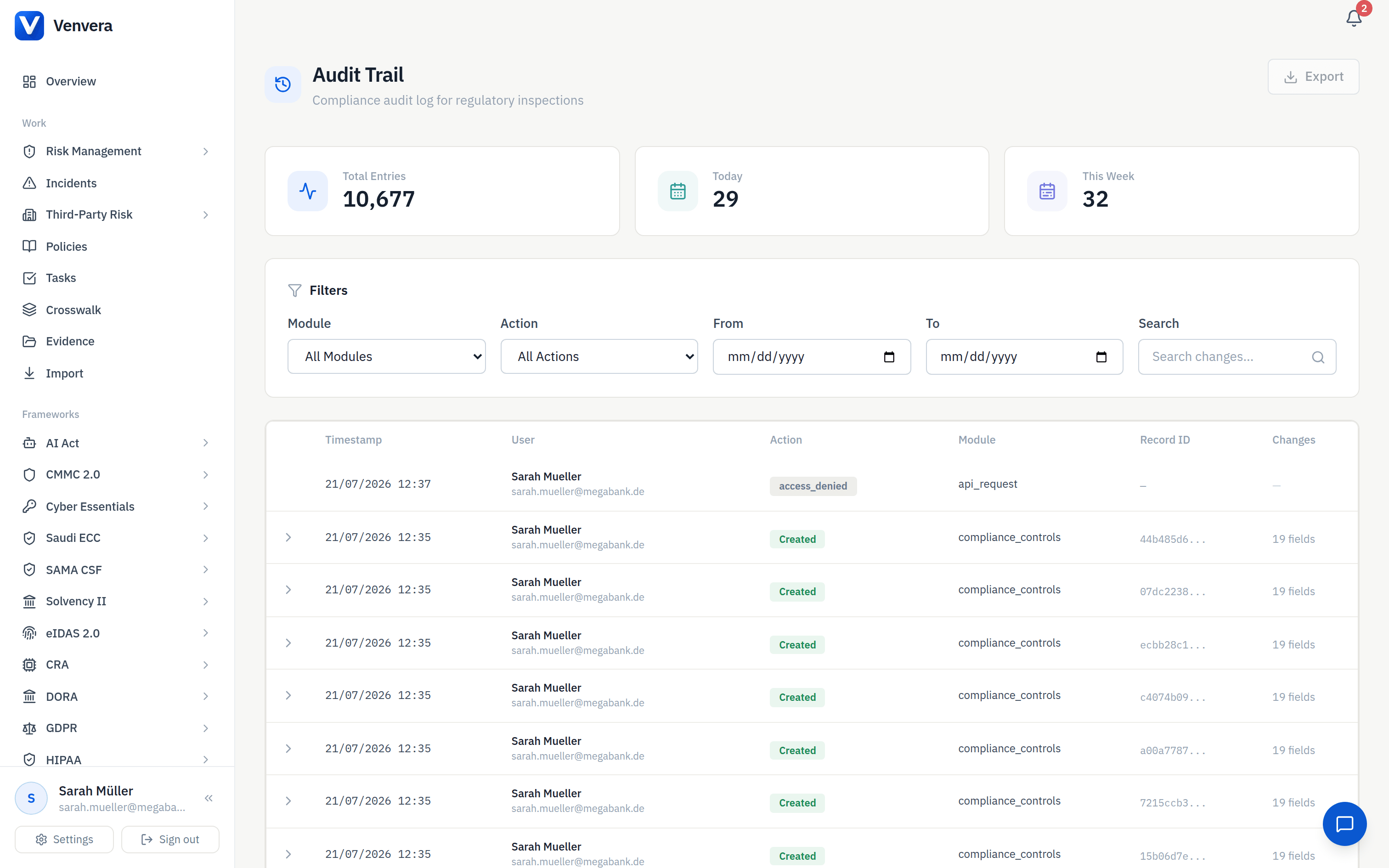Open Settings button
This screenshot has width=1389, height=868.
64,840
